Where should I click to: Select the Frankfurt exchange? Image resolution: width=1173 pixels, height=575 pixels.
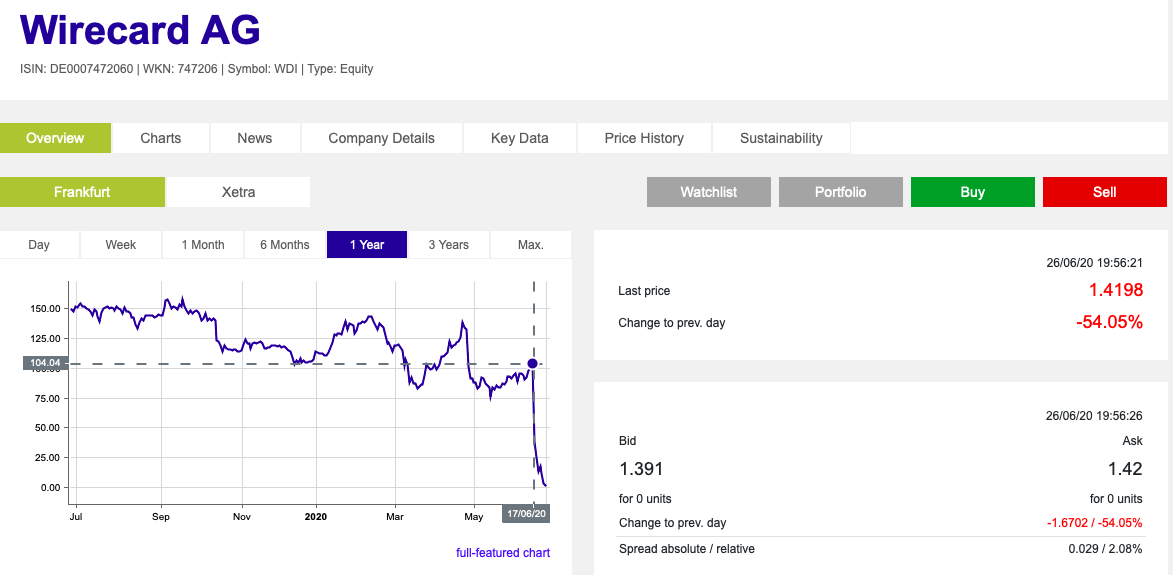82,192
